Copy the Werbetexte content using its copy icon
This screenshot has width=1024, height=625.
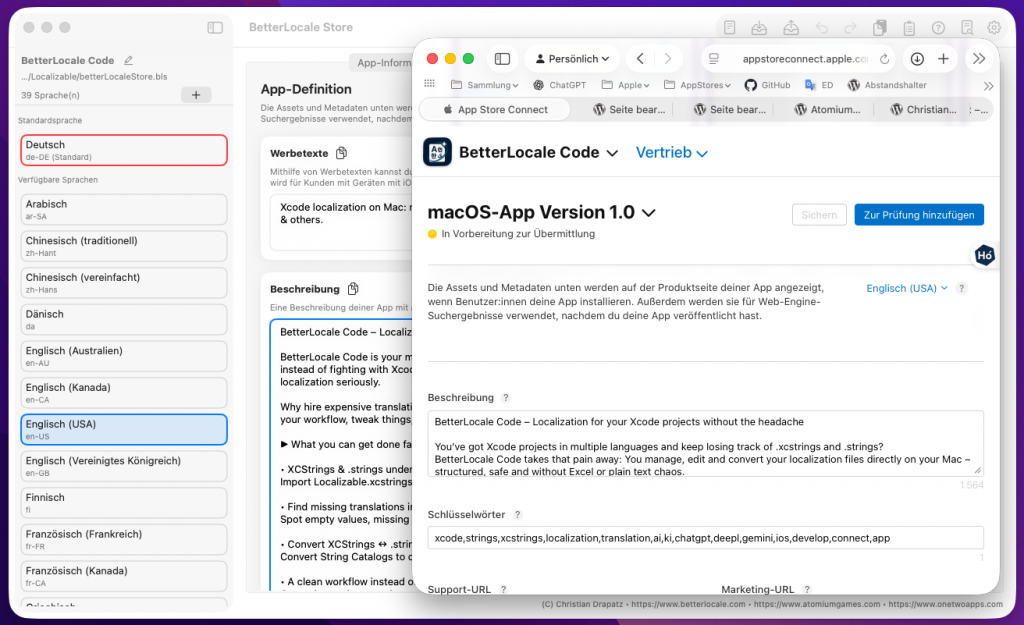coord(342,153)
